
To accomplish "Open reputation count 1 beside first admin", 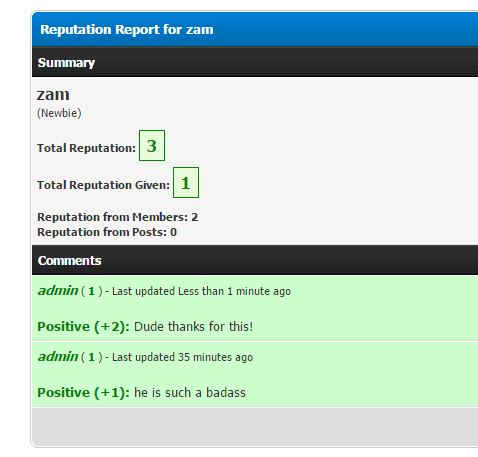I will (x=92, y=291).
